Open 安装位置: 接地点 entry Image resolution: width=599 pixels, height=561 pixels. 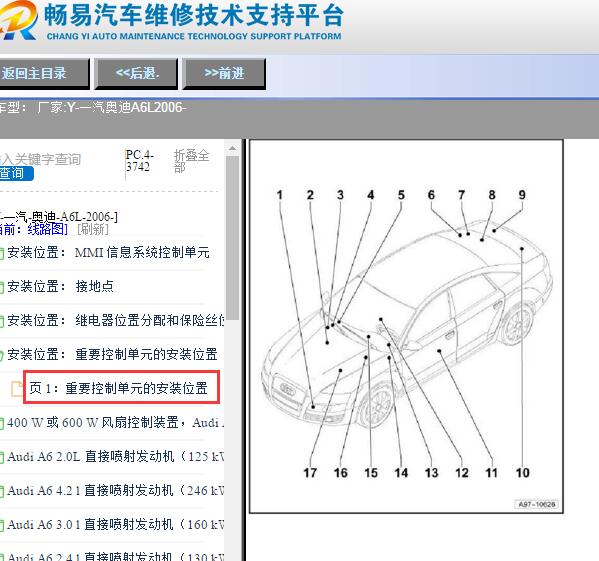tap(60, 286)
